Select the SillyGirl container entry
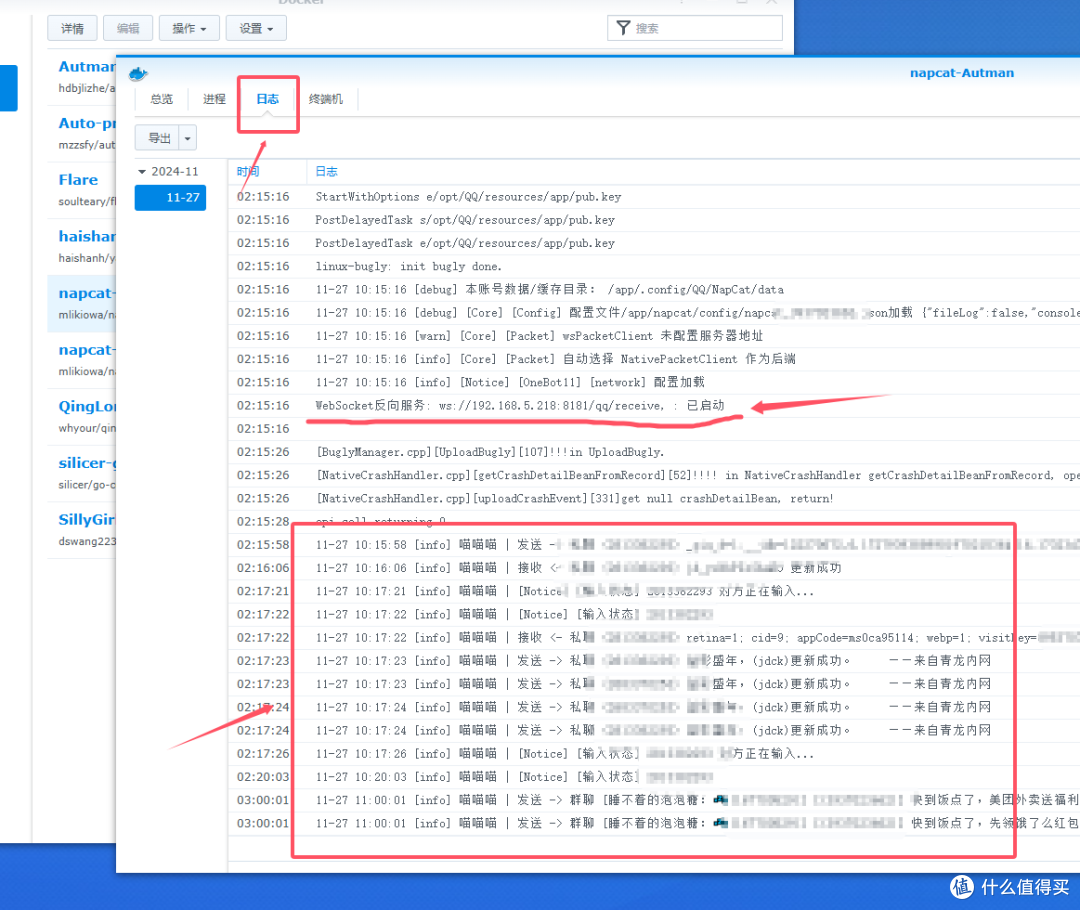 click(x=81, y=529)
